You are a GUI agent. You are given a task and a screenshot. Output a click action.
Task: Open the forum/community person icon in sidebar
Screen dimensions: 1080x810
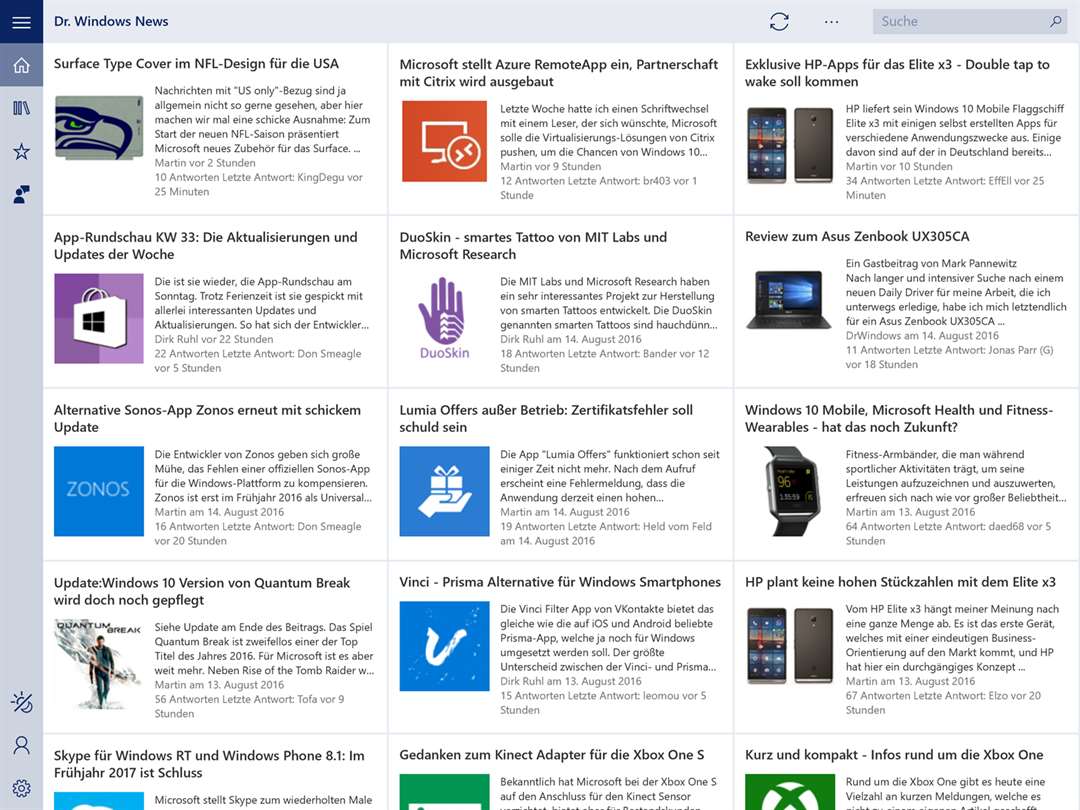point(21,194)
